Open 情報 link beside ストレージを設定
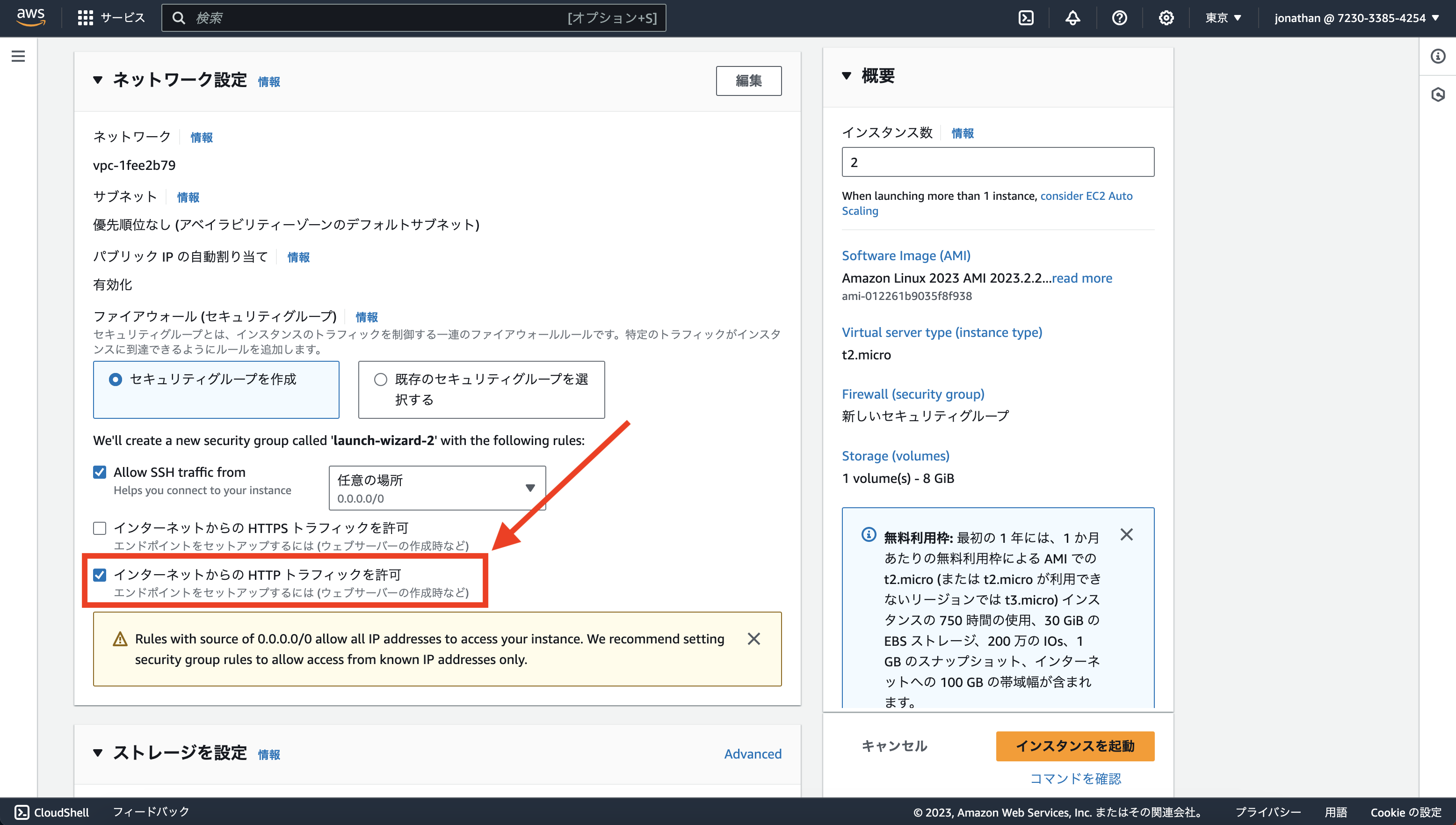Screen dimensions: 1456x825 click(269, 754)
